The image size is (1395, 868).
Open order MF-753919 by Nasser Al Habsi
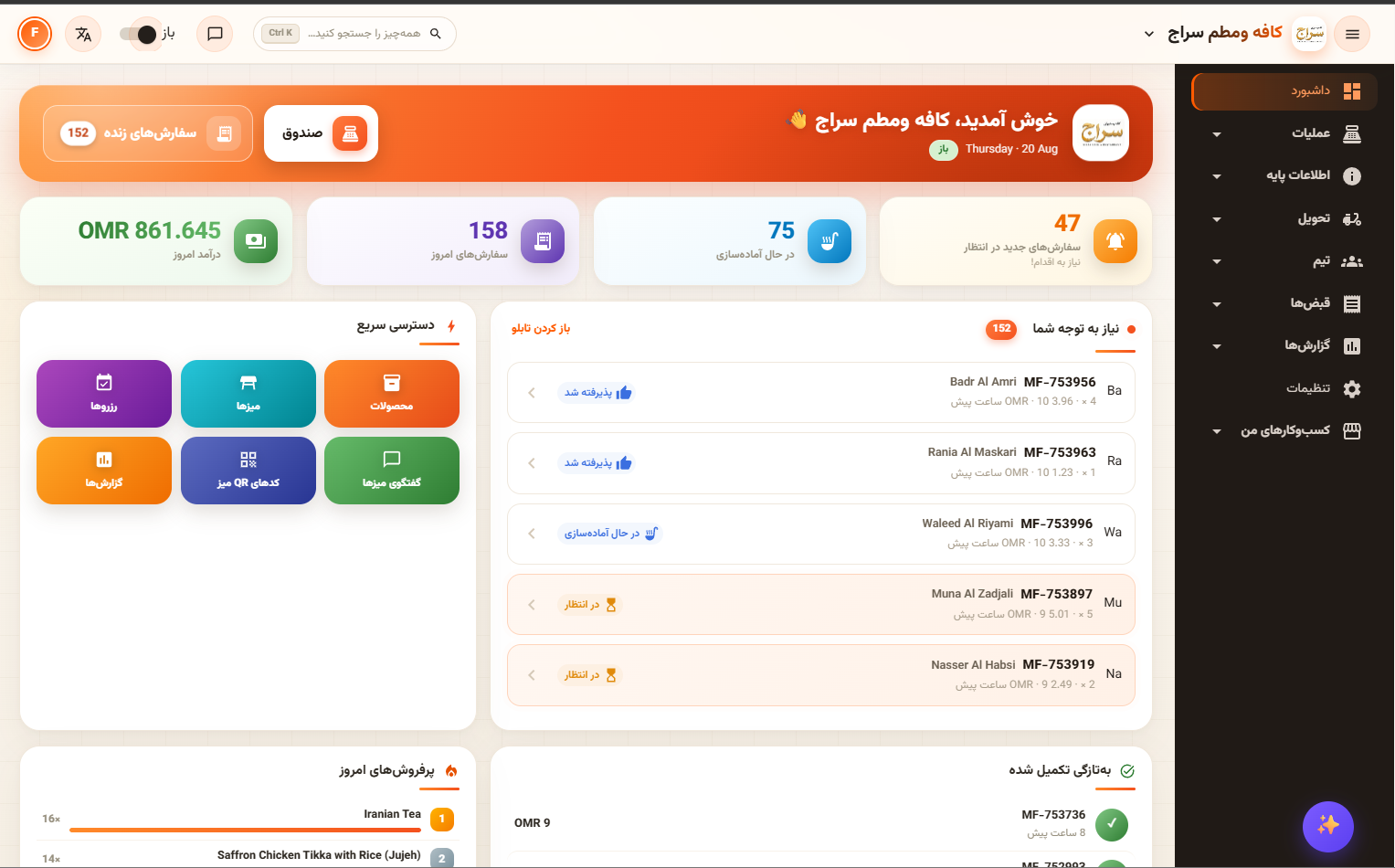(821, 675)
